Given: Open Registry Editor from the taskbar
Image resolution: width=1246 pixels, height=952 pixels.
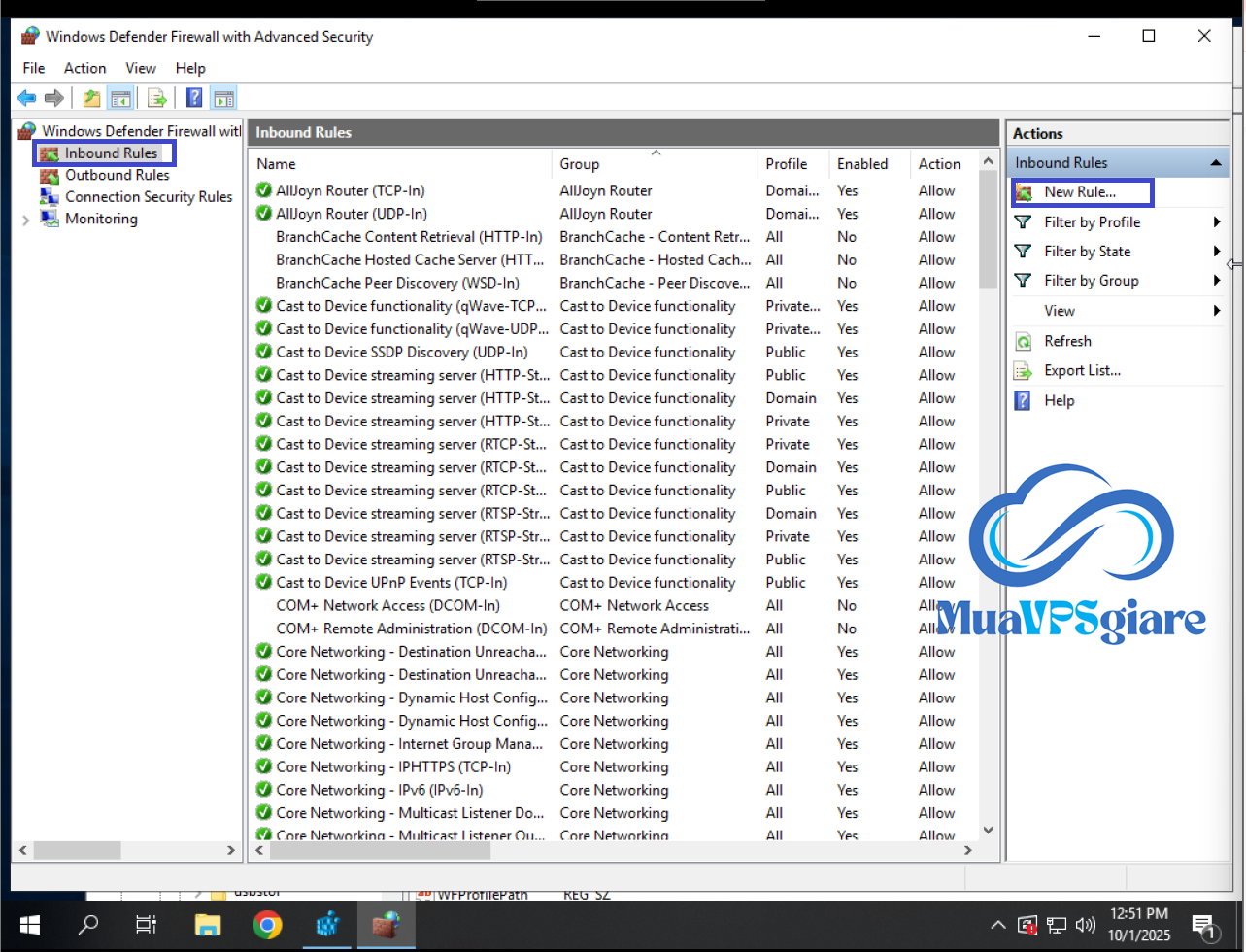Looking at the screenshot, I should coord(328,925).
